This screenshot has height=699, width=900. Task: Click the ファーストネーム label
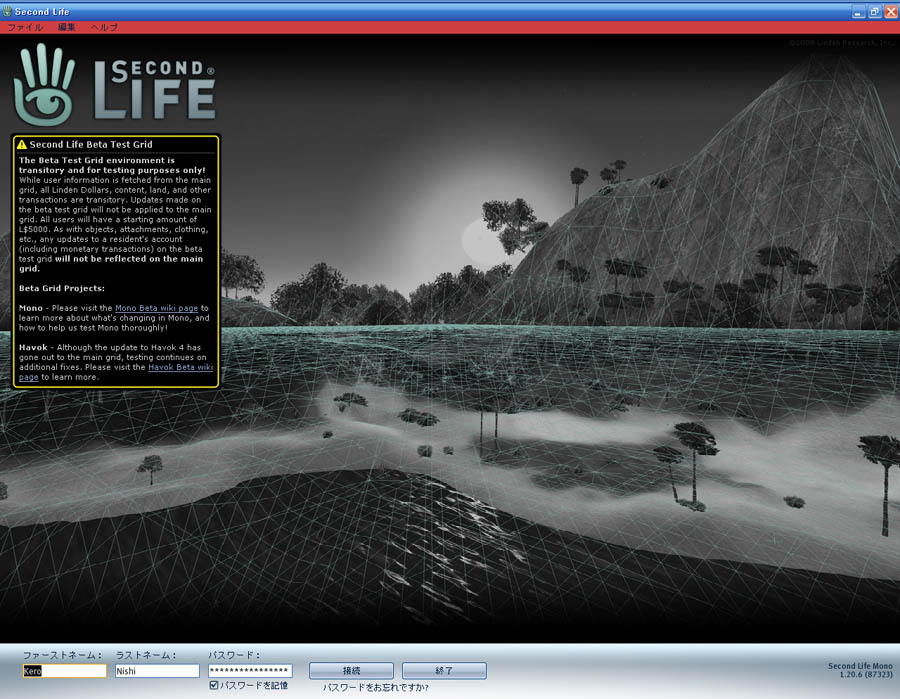click(63, 655)
